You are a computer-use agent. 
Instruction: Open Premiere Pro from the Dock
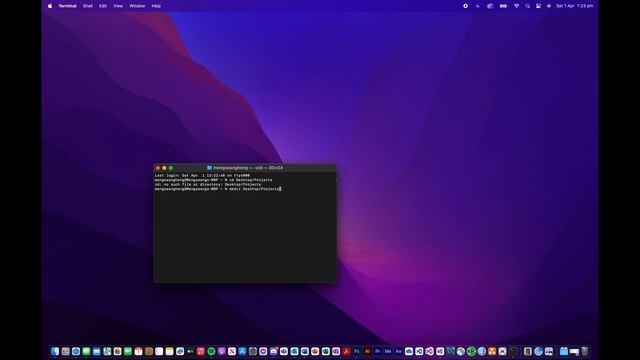[x=378, y=351]
